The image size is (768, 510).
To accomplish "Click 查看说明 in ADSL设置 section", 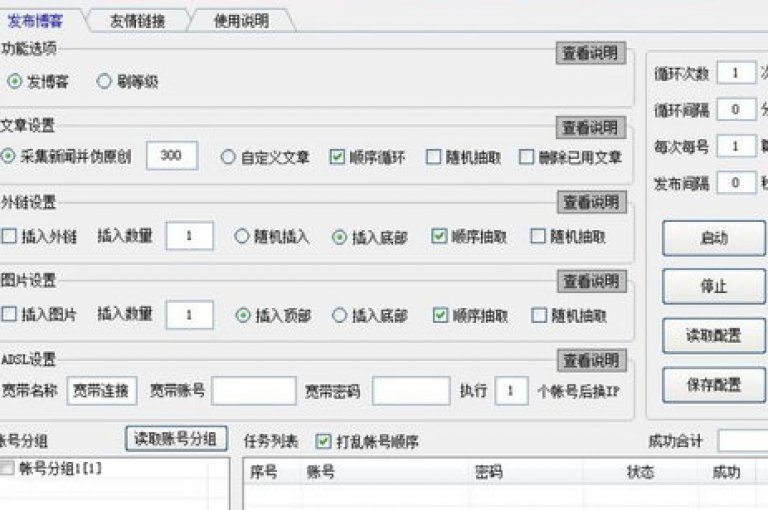I will (592, 361).
